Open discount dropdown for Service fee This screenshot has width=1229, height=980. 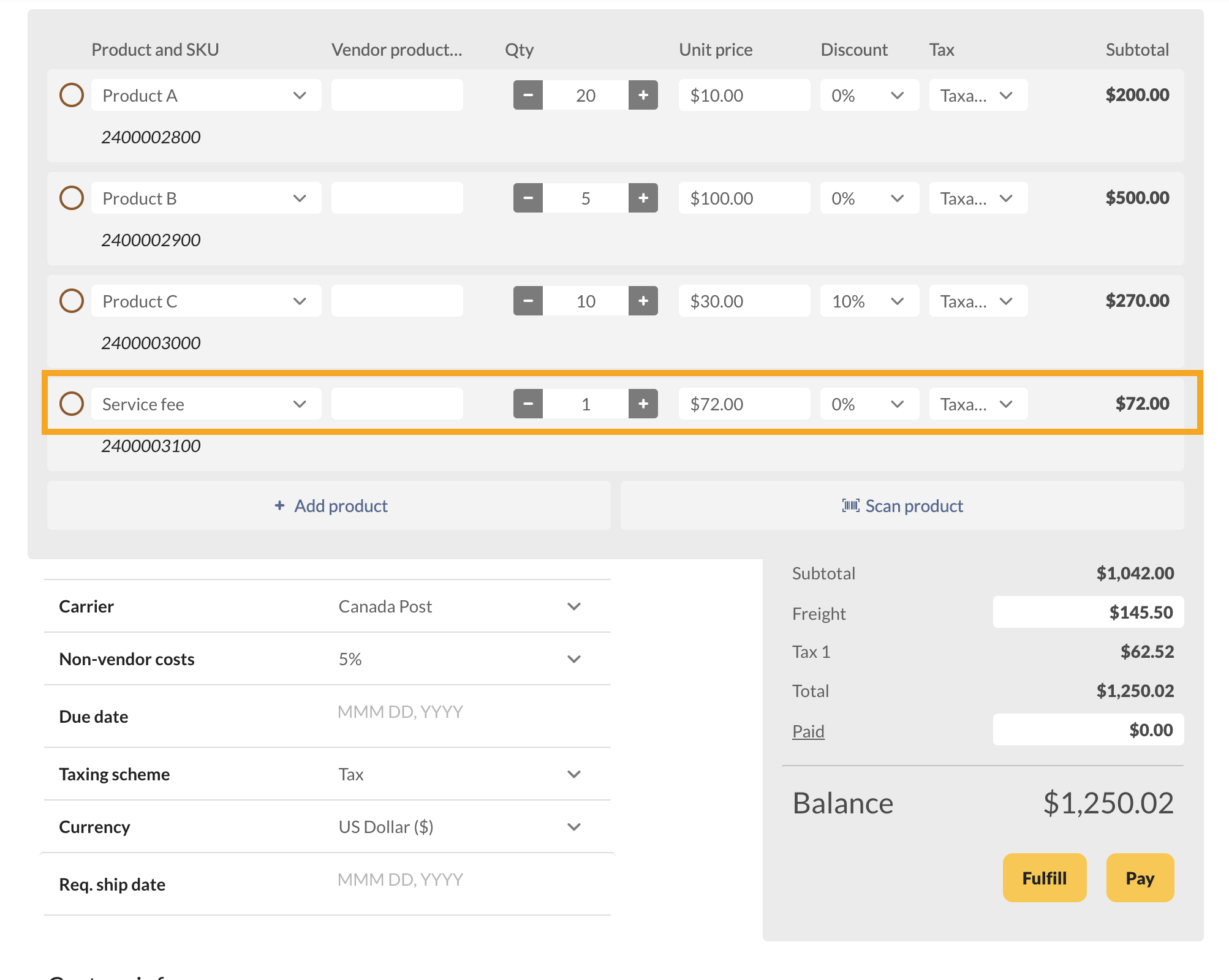click(x=869, y=404)
